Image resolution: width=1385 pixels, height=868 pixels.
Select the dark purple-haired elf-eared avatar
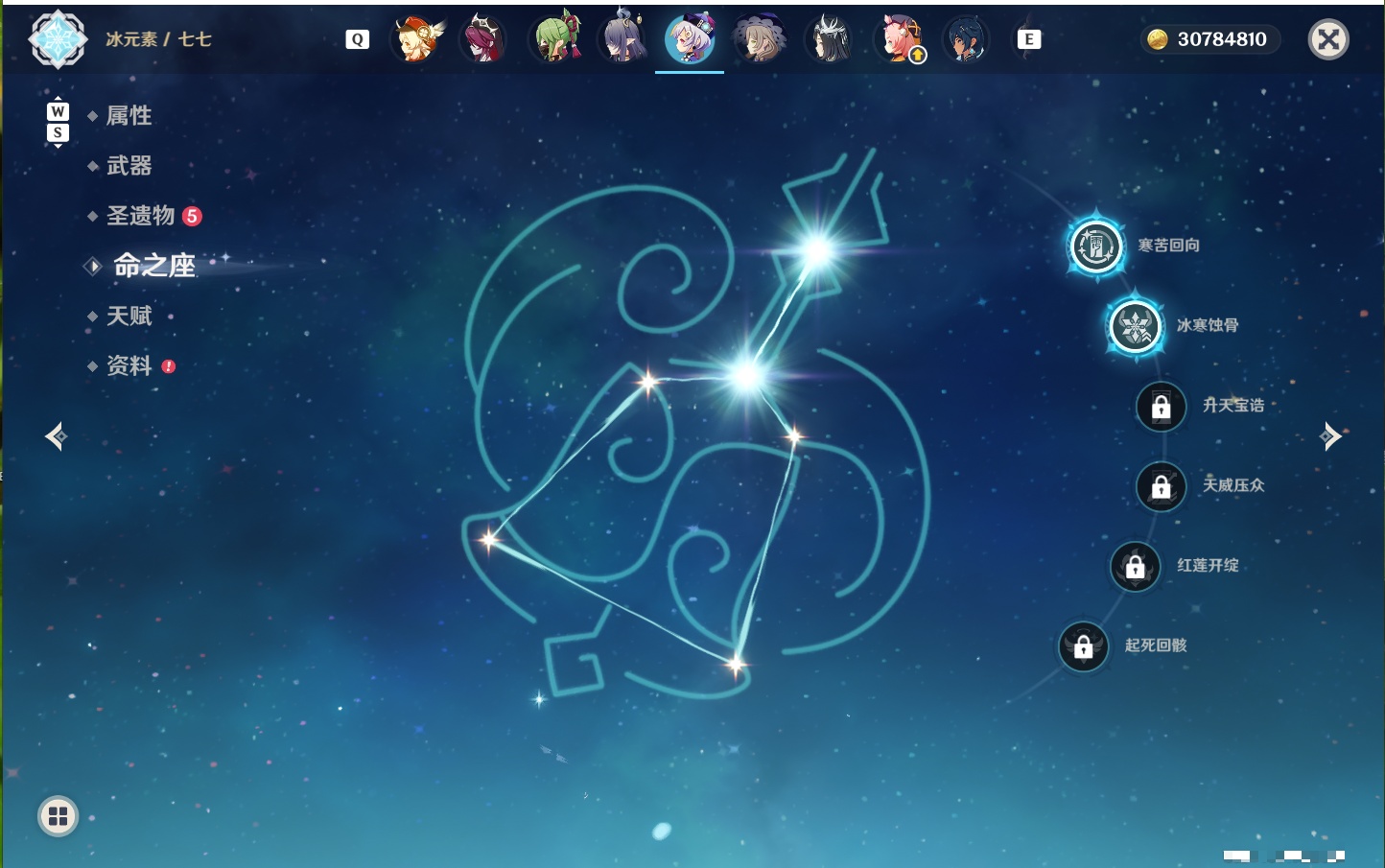(623, 38)
